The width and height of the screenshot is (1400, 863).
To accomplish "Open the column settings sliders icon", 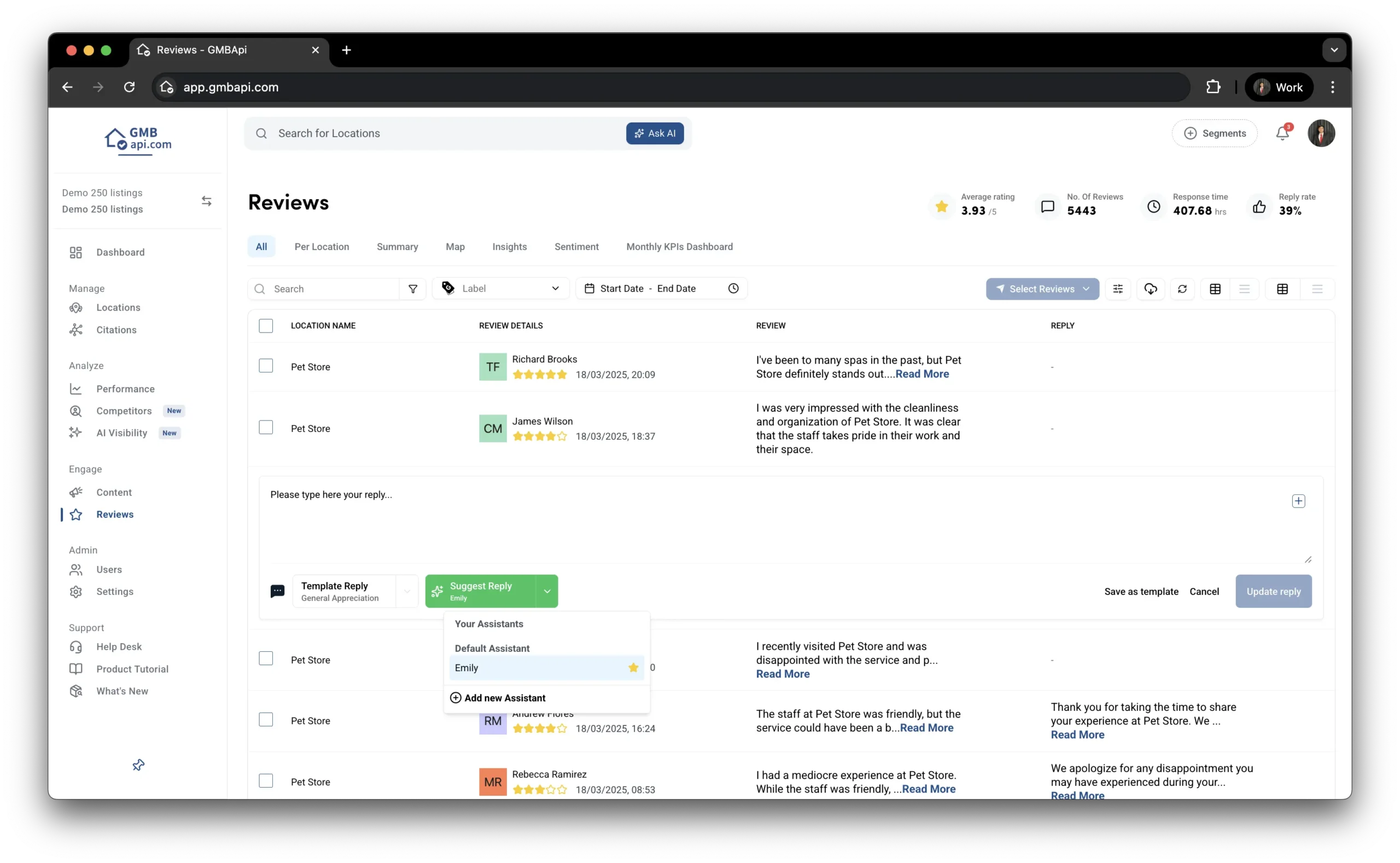I will pos(1117,289).
